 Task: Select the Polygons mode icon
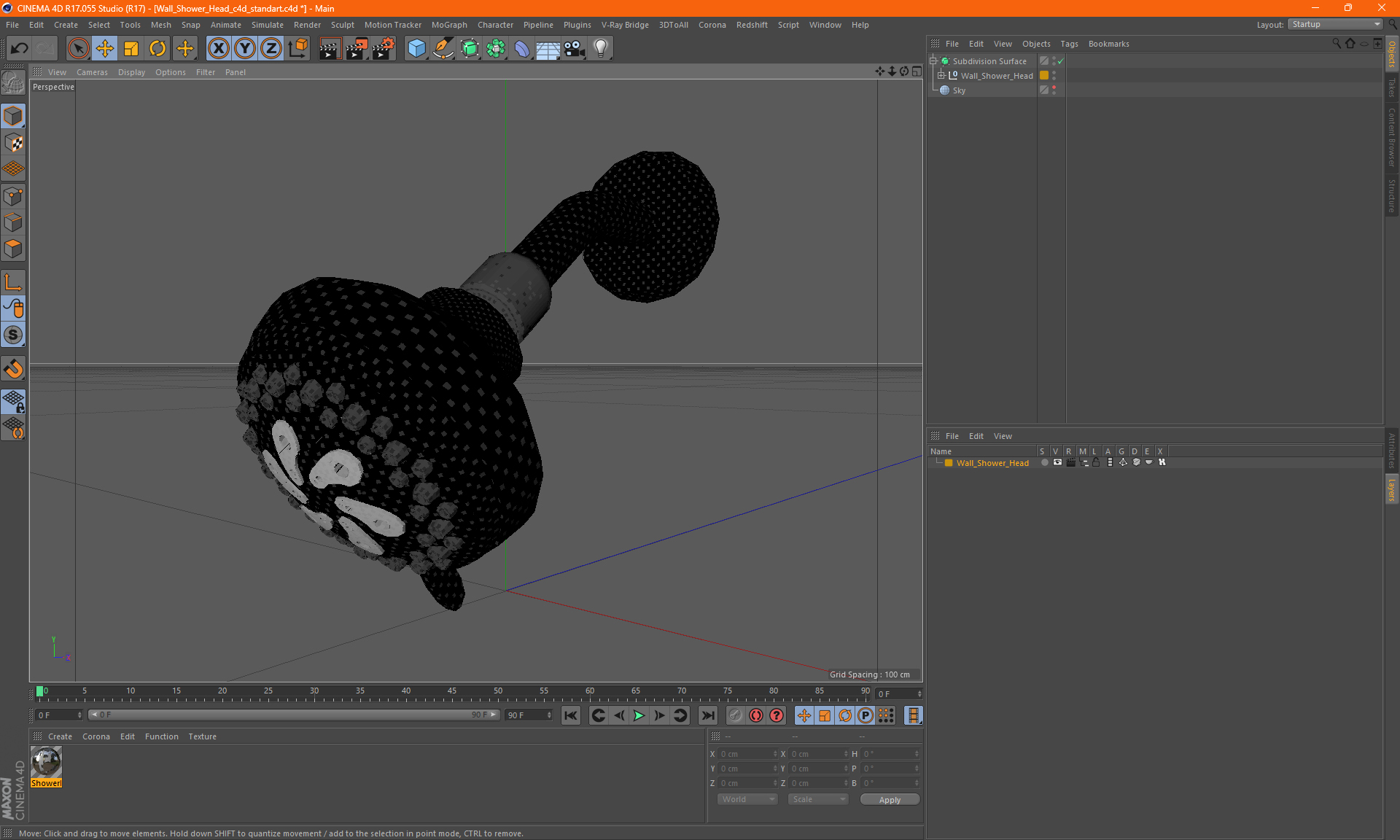(x=13, y=249)
